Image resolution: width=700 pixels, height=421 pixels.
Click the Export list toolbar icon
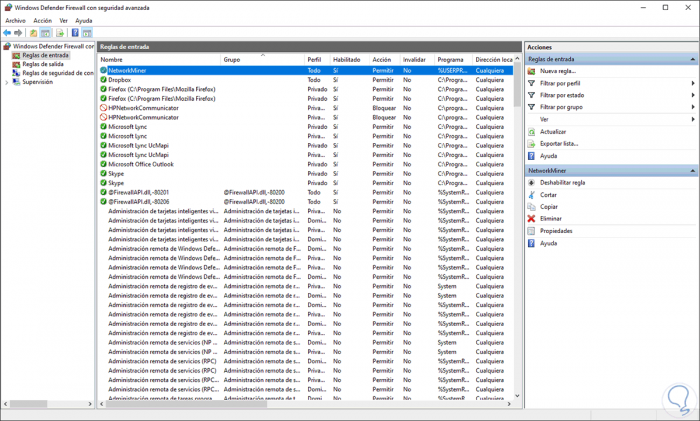pyautogui.click(x=59, y=33)
